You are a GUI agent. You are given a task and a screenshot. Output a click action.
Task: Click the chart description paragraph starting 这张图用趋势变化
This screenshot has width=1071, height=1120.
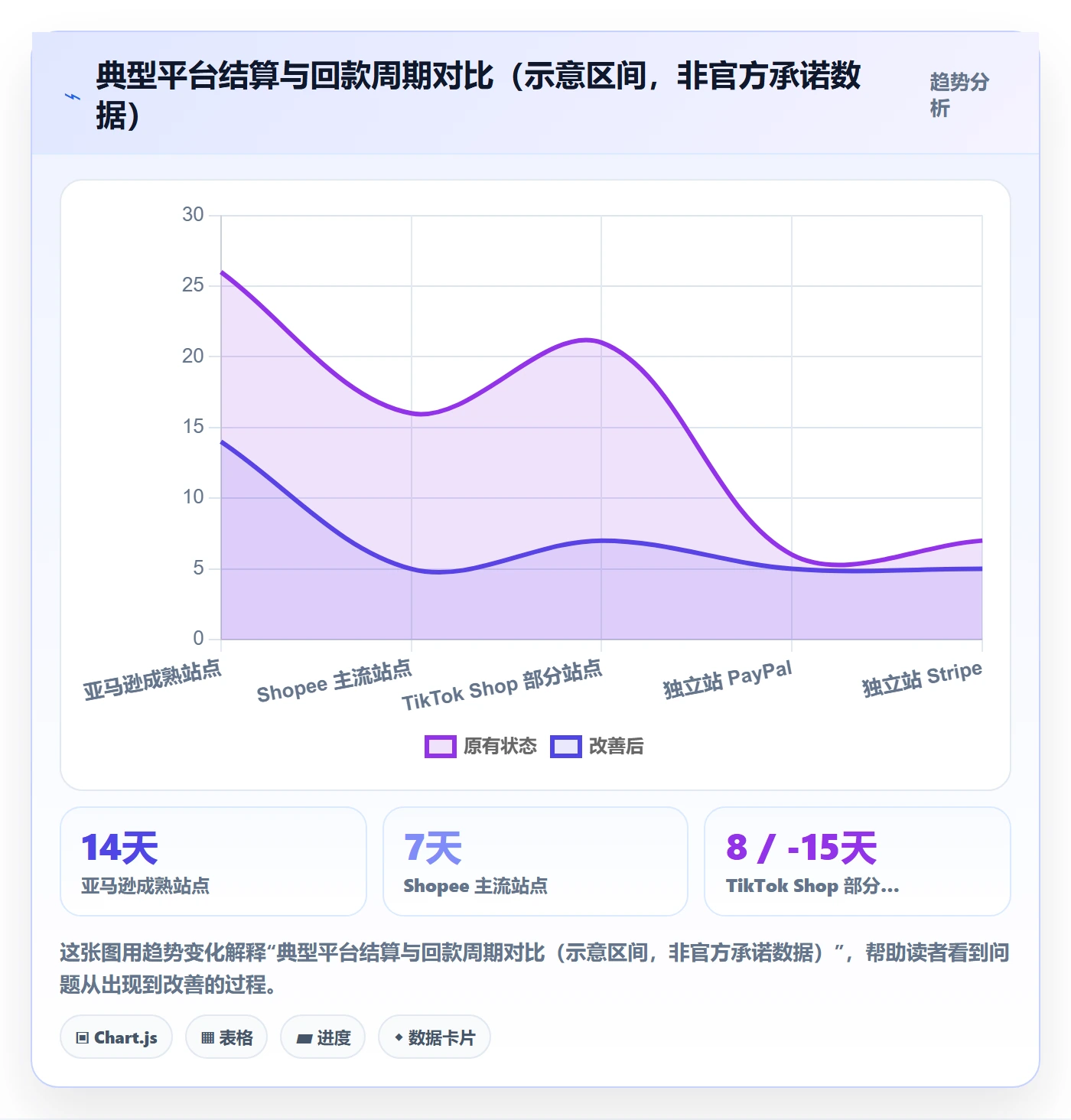coord(535,969)
